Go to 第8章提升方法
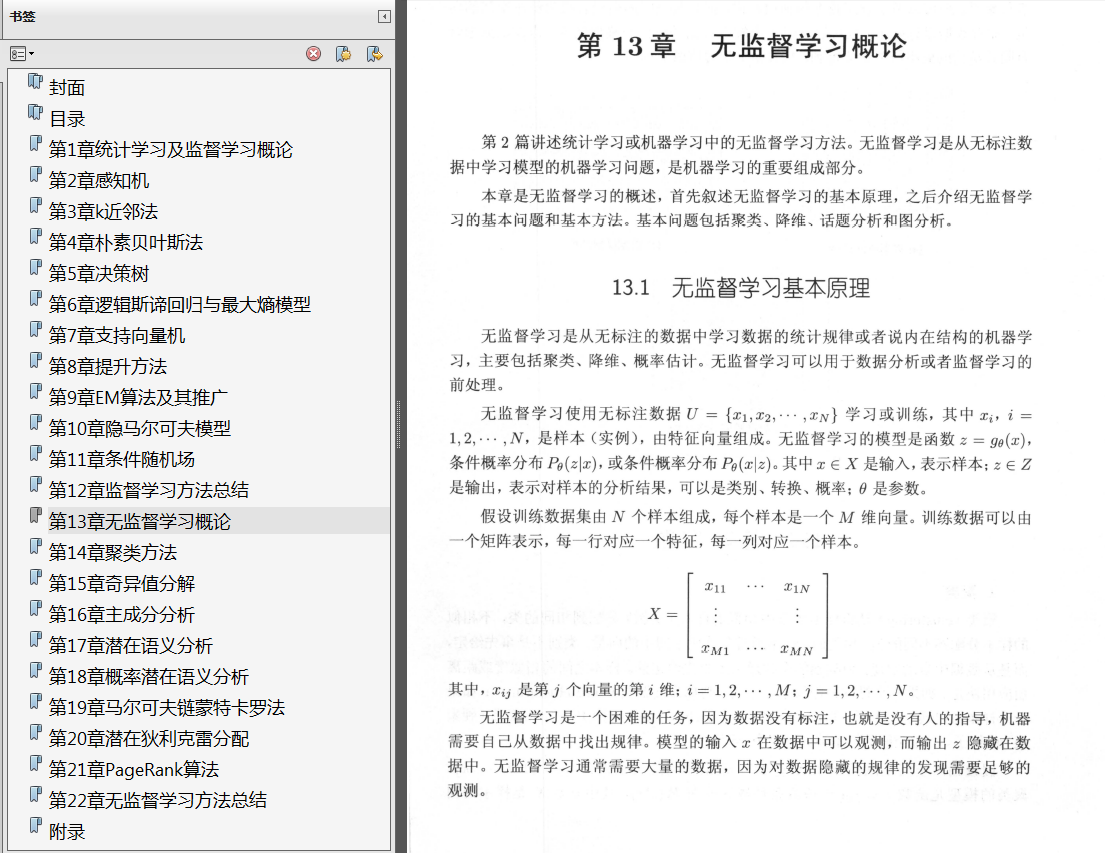Viewport: 1105px width, 853px height. (108, 367)
